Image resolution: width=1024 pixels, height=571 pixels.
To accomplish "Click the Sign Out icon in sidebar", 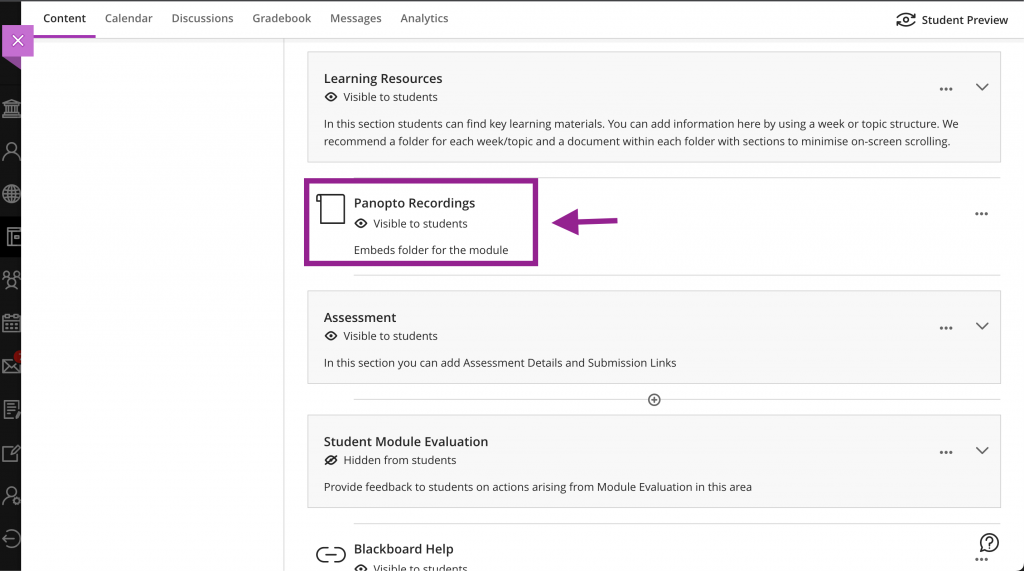I will click(11, 539).
